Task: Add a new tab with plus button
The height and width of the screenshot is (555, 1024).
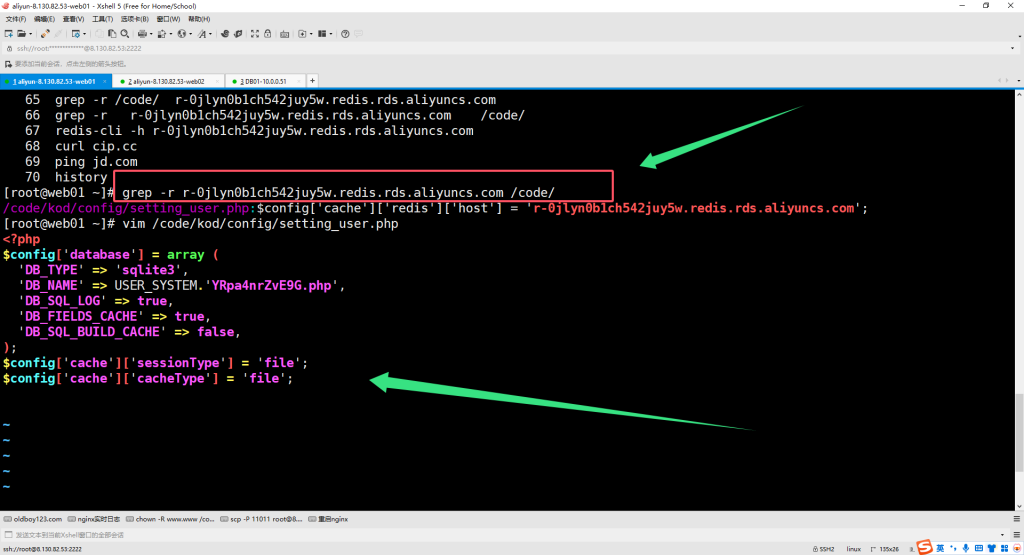Action: tap(312, 80)
